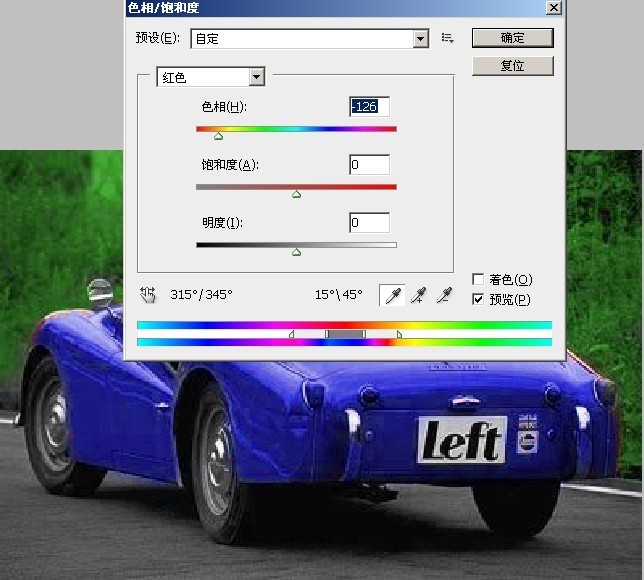Image resolution: width=644 pixels, height=580 pixels.
Task: Click the hue value field showing -126
Action: click(369, 107)
